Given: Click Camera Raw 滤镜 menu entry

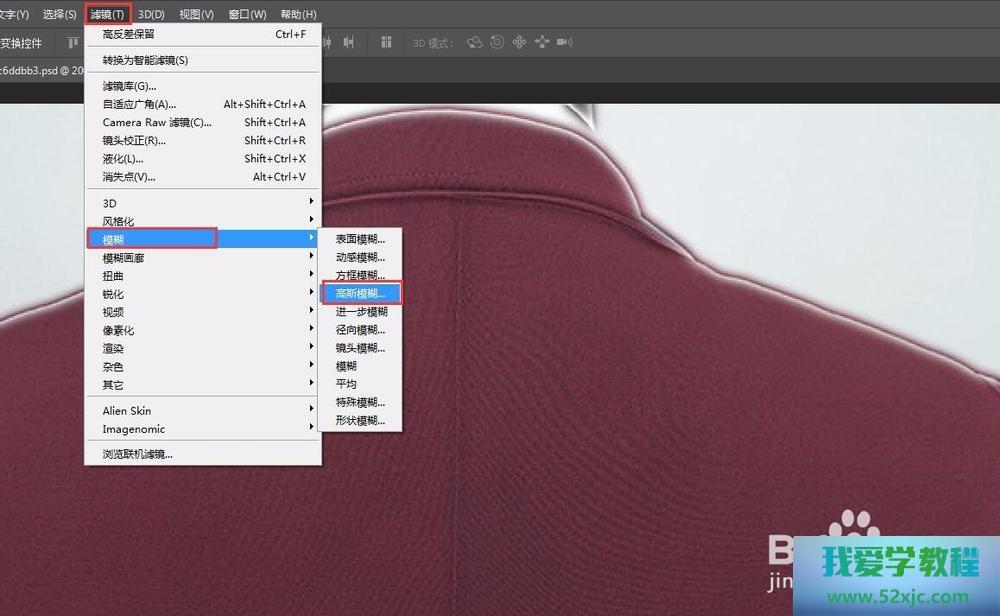Looking at the screenshot, I should (157, 122).
